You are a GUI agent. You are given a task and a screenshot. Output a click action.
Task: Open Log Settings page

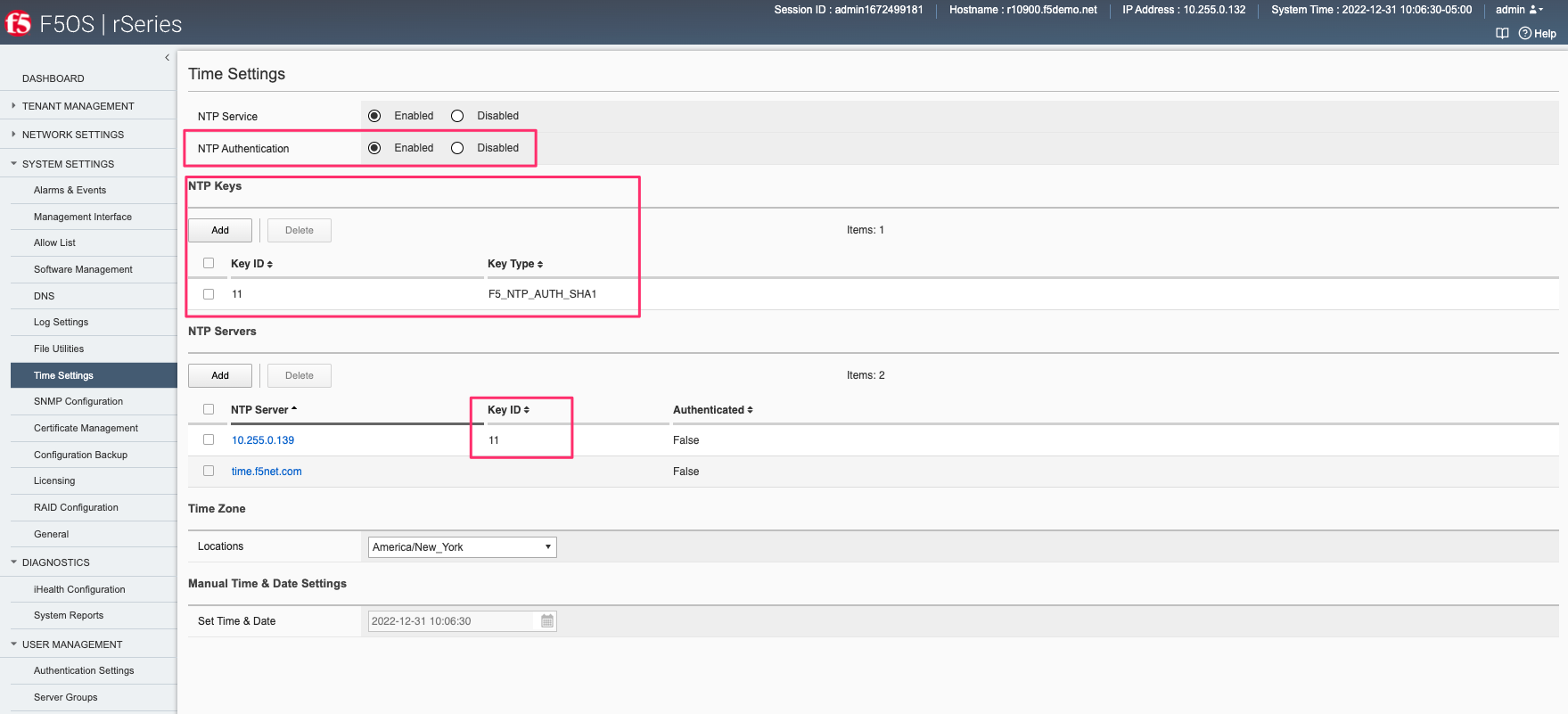coord(61,322)
